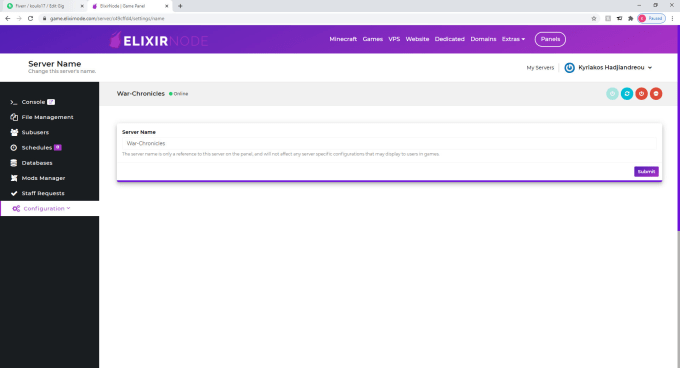This screenshot has width=680, height=368.
Task: Click the Panels button
Action: point(550,39)
